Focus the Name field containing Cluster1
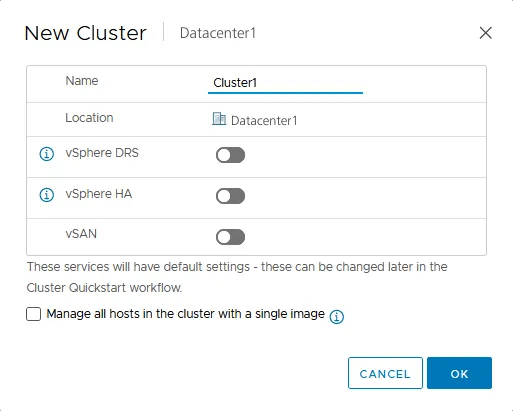Image resolution: width=513 pixels, height=411 pixels. tap(285, 83)
